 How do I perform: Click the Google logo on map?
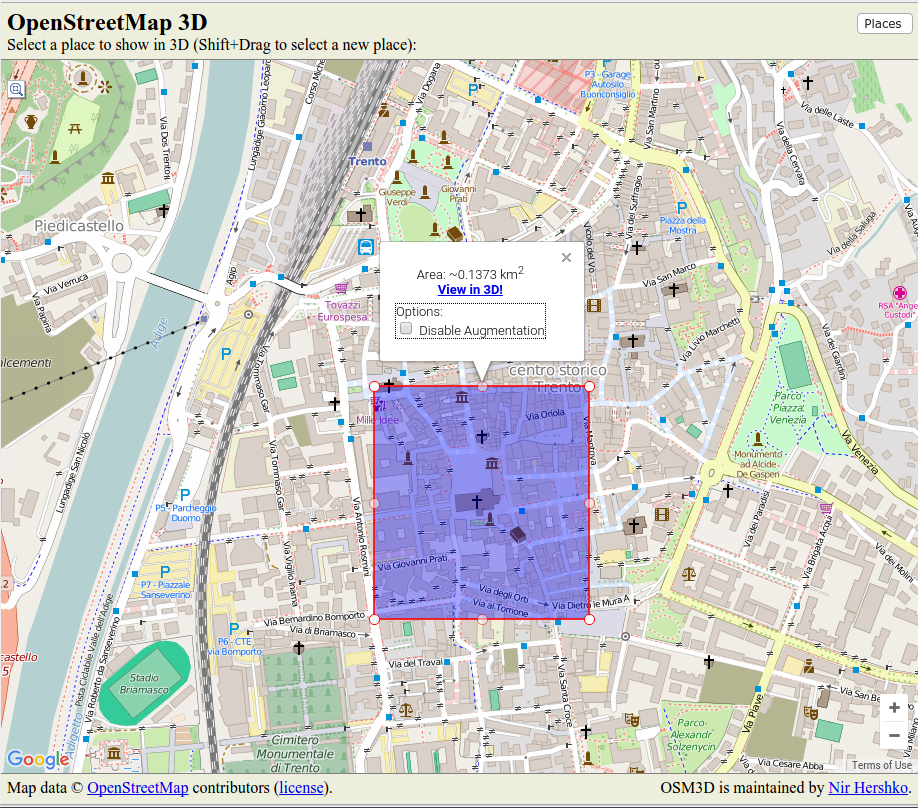click(x=37, y=759)
